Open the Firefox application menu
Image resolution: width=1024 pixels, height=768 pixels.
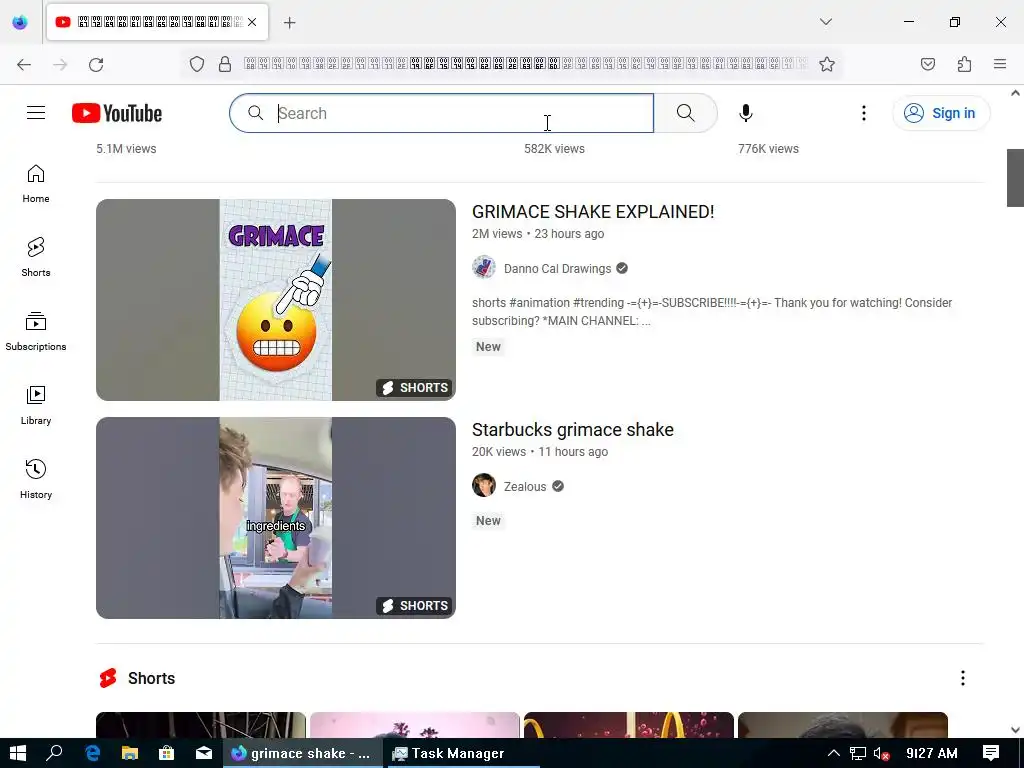(1000, 64)
